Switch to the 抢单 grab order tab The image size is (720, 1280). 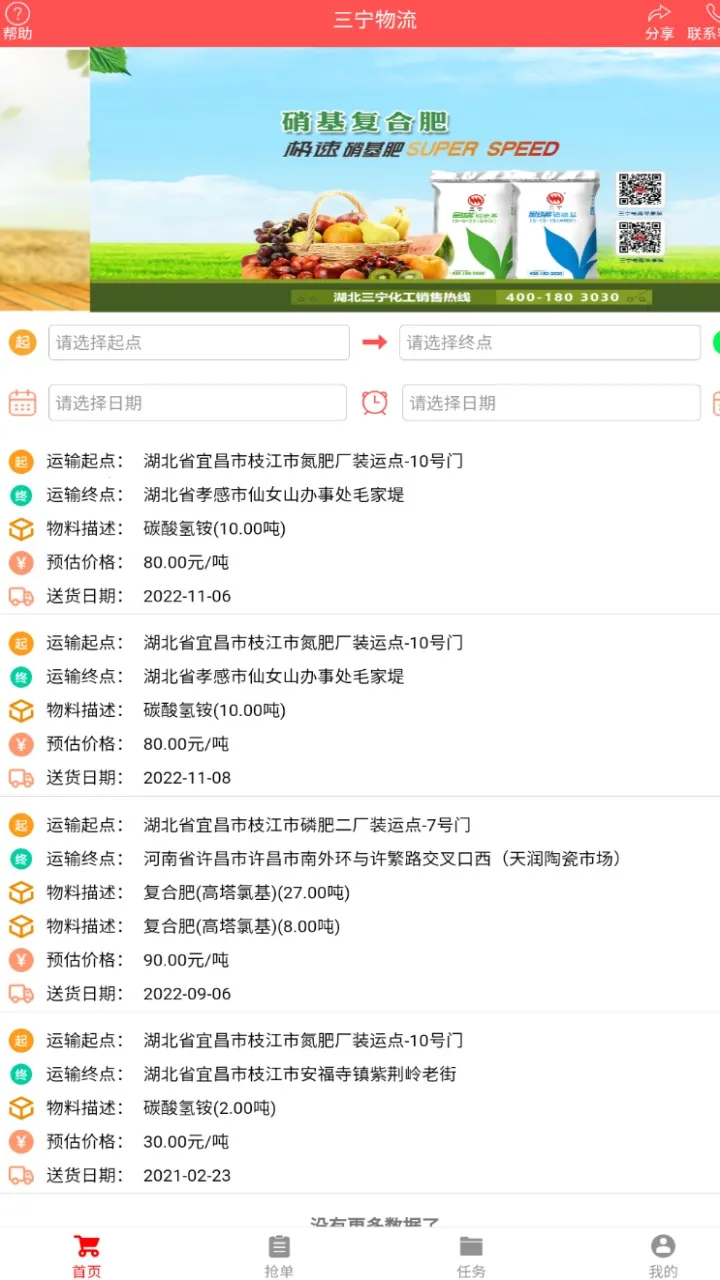click(279, 1256)
